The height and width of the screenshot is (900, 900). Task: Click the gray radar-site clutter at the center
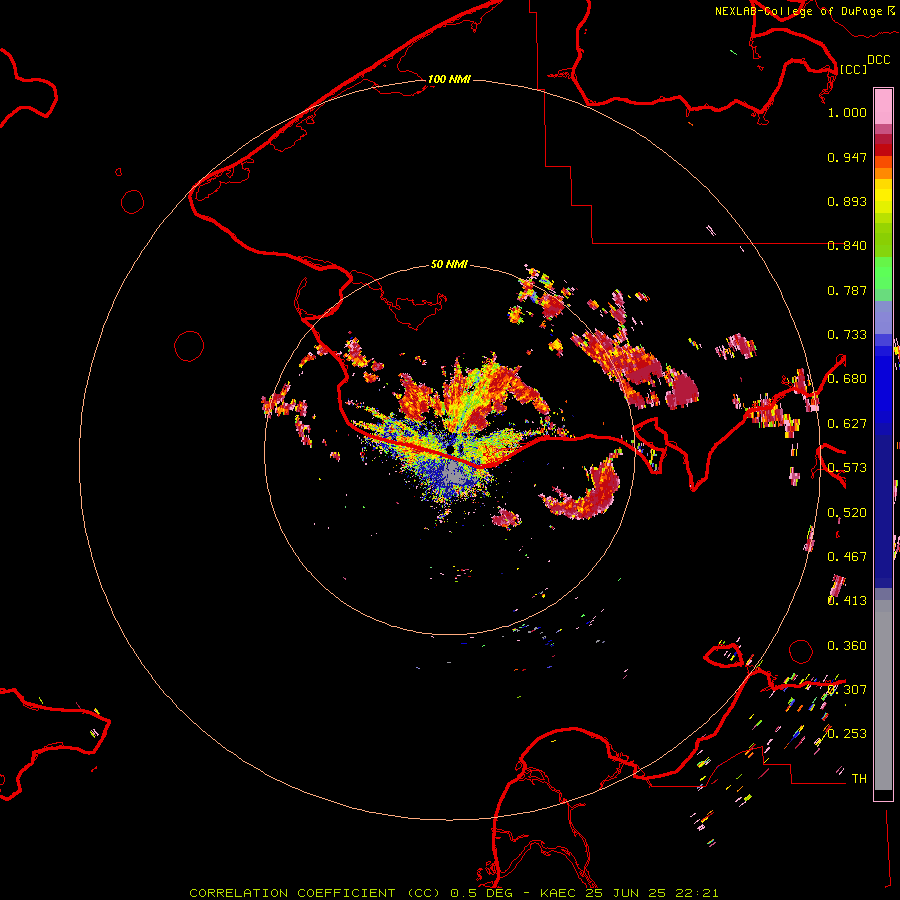[453, 474]
